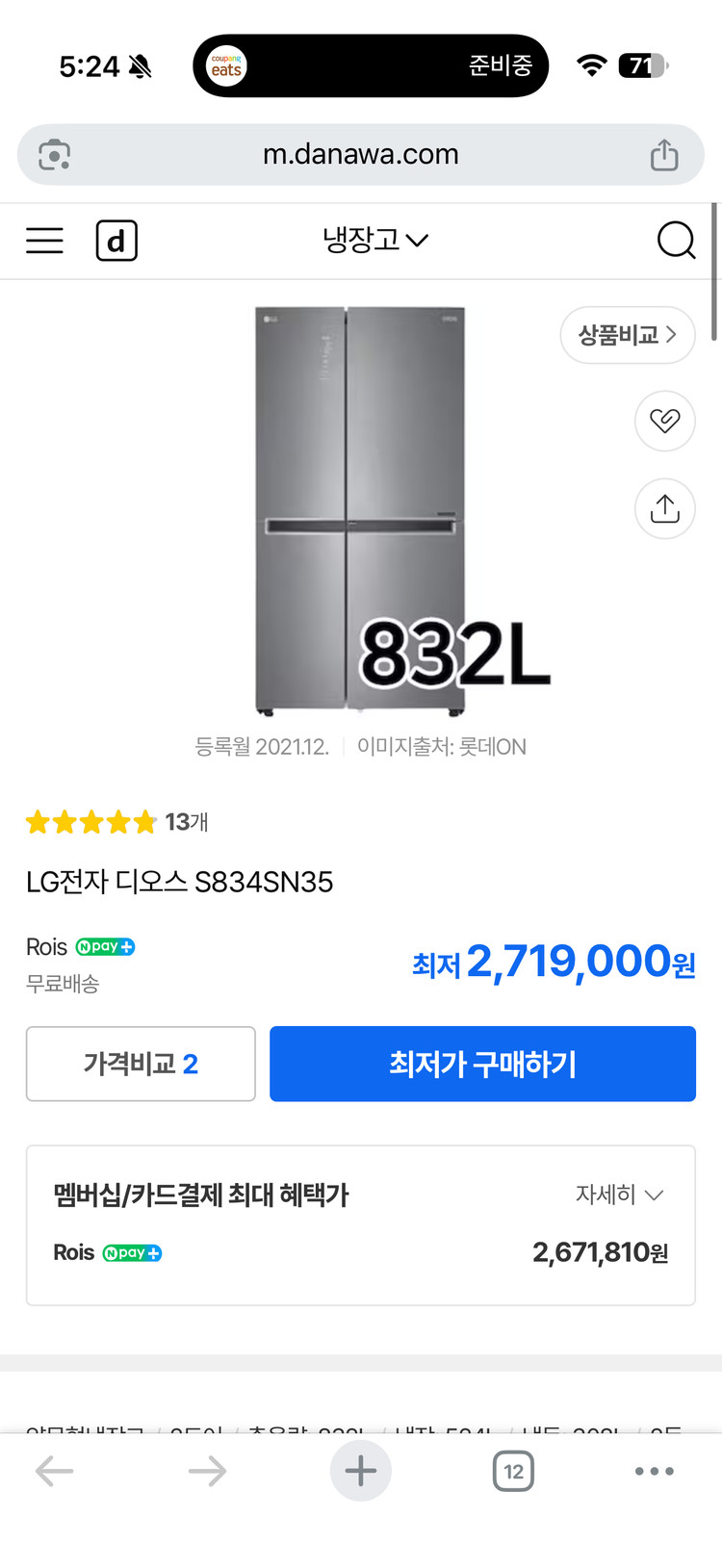The image size is (722, 1568).
Task: Open the hamburger menu
Action: 44,241
